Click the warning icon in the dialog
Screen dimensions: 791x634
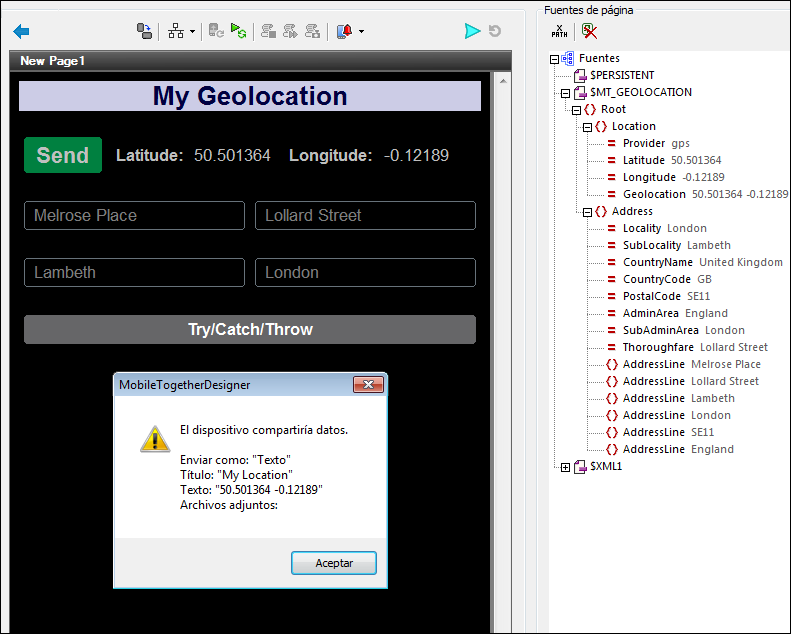154,438
